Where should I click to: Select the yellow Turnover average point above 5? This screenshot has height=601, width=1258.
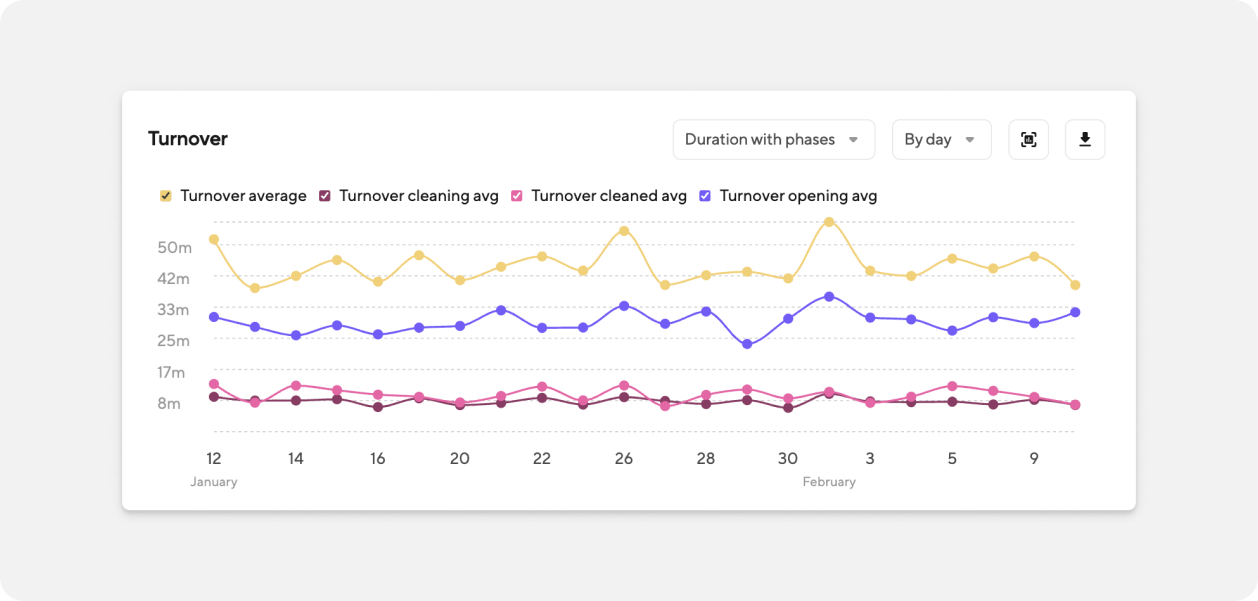point(952,259)
